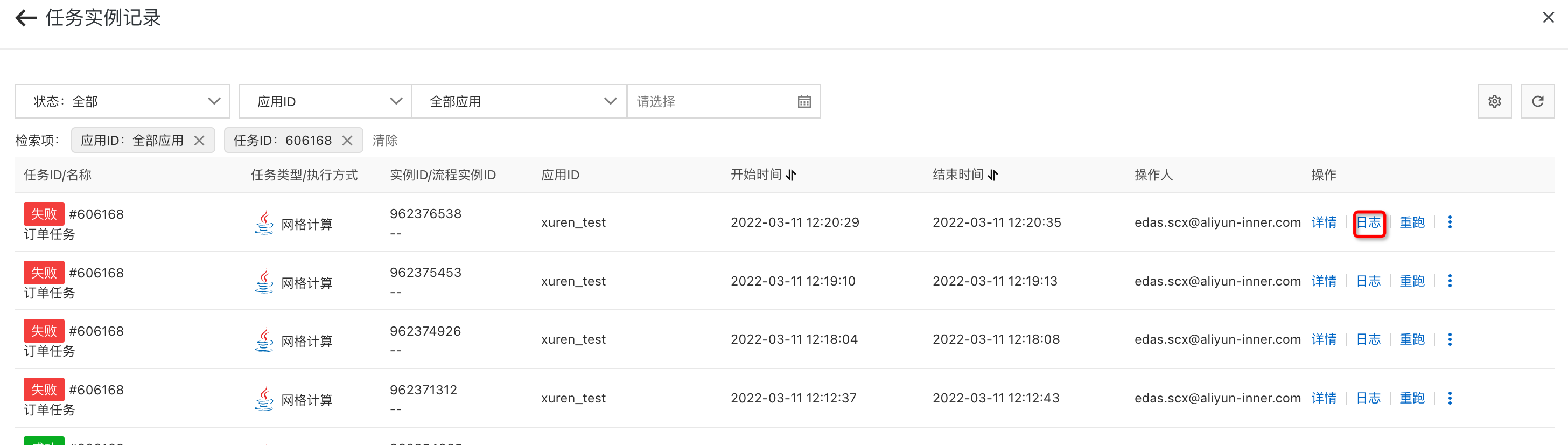Click 重跑 on the 12:19:10 task row
Viewport: 1568px width, 445px height.
tap(1412, 281)
